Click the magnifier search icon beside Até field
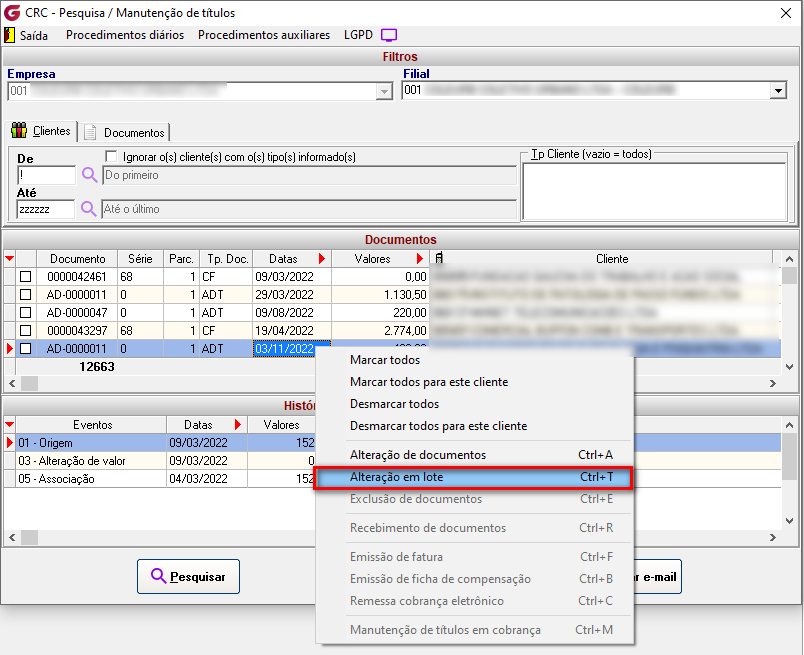This screenshot has height=655, width=804. [88, 209]
